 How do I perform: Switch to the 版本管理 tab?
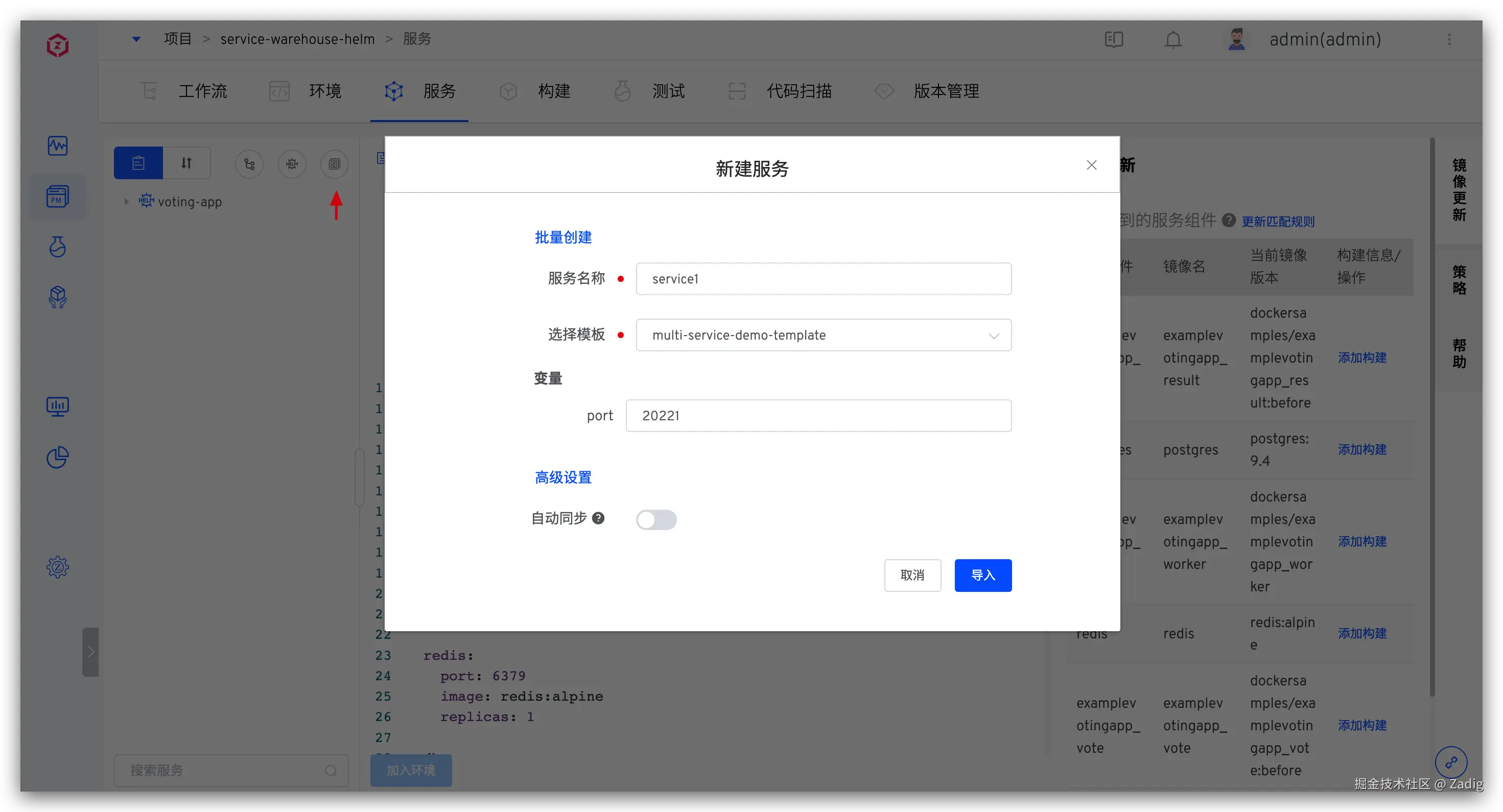(x=945, y=91)
